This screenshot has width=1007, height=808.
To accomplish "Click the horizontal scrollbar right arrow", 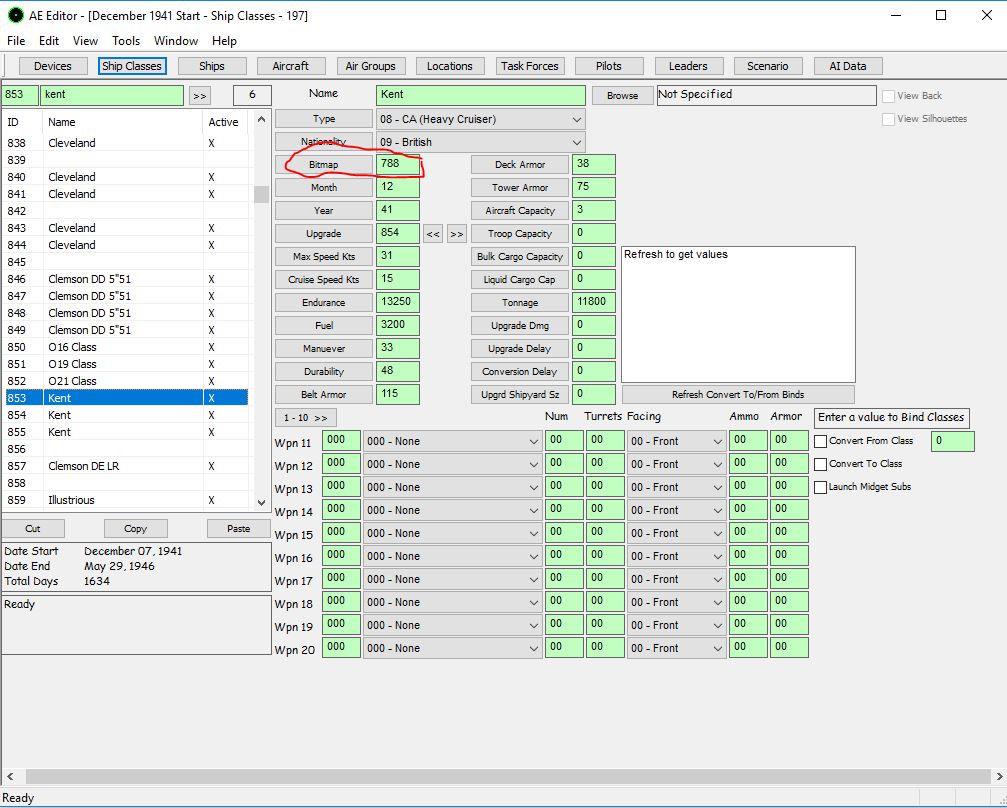I will [1000, 777].
